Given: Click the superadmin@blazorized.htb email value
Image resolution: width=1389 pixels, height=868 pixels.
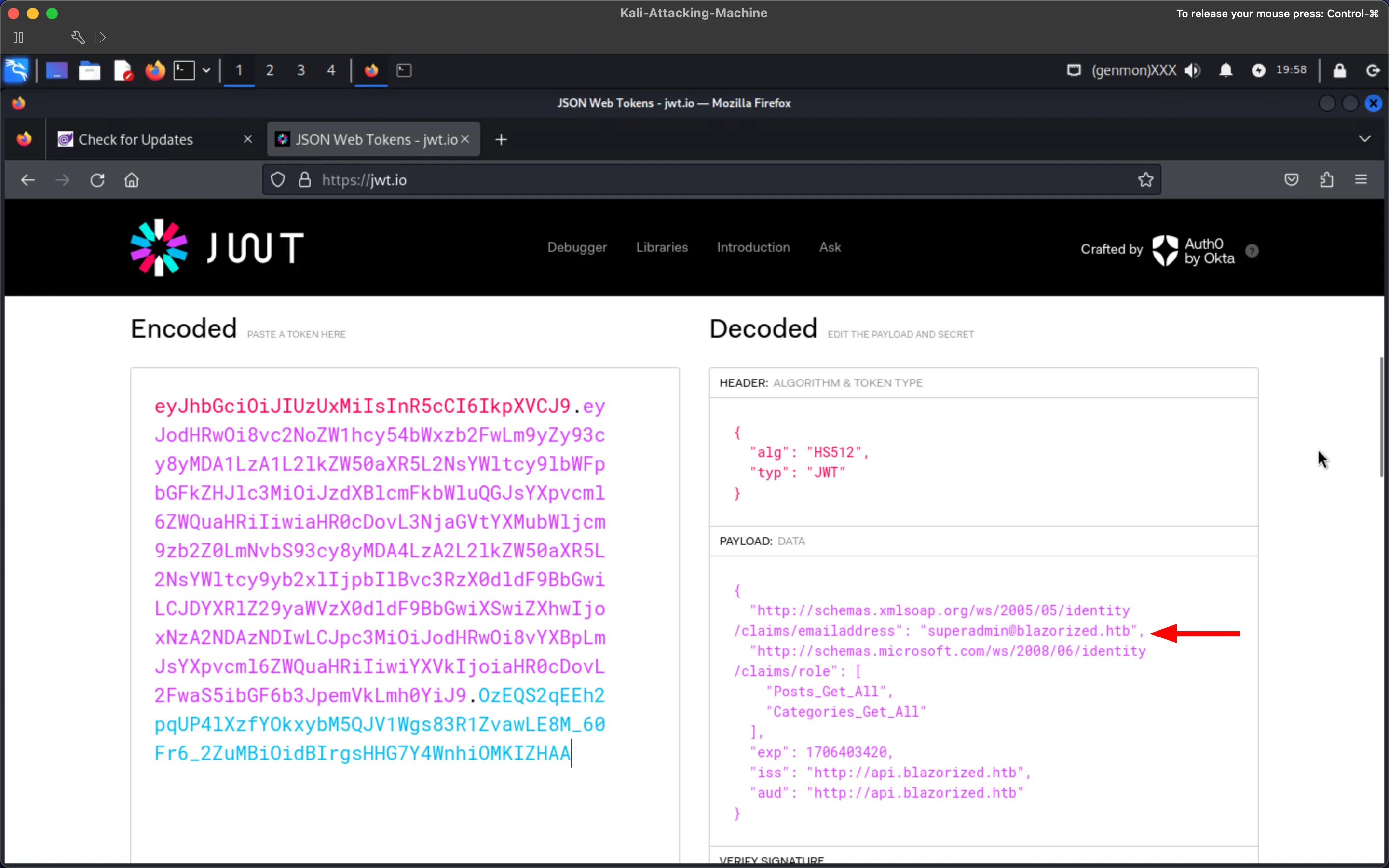Looking at the screenshot, I should click(x=1029, y=631).
